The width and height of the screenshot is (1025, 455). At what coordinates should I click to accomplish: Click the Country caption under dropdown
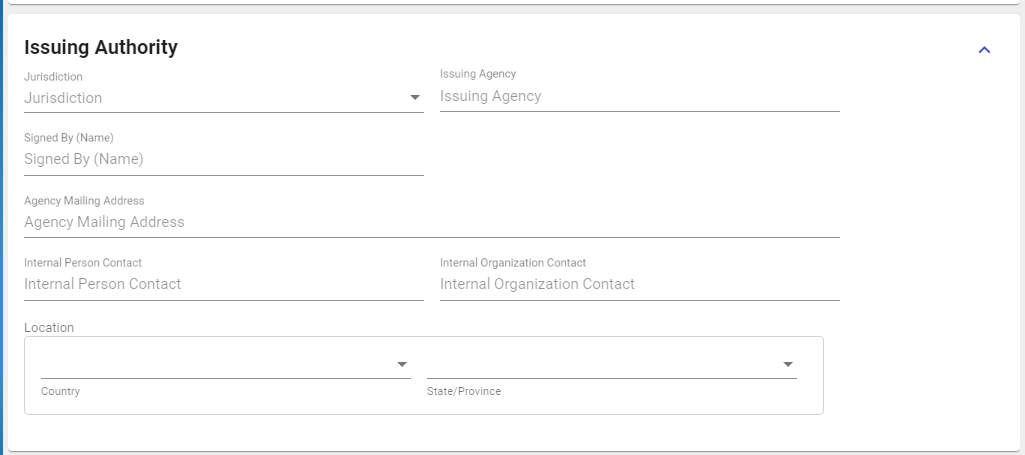60,392
